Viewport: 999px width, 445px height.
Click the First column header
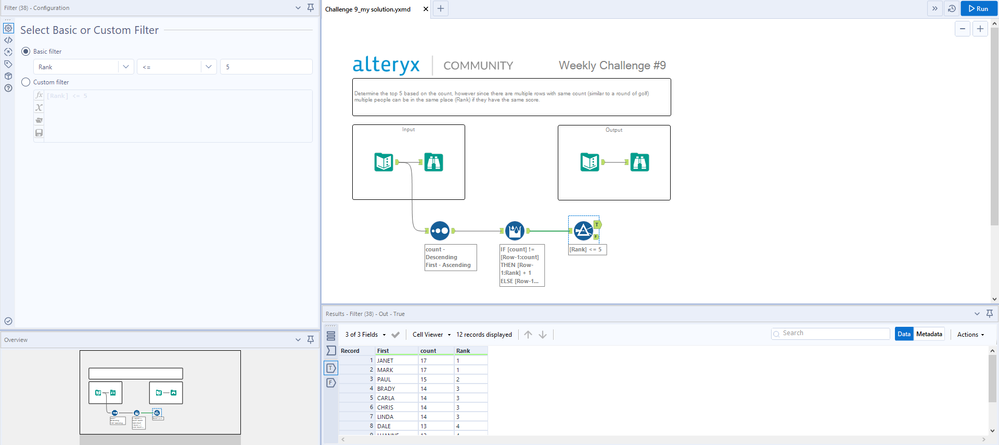(396, 351)
